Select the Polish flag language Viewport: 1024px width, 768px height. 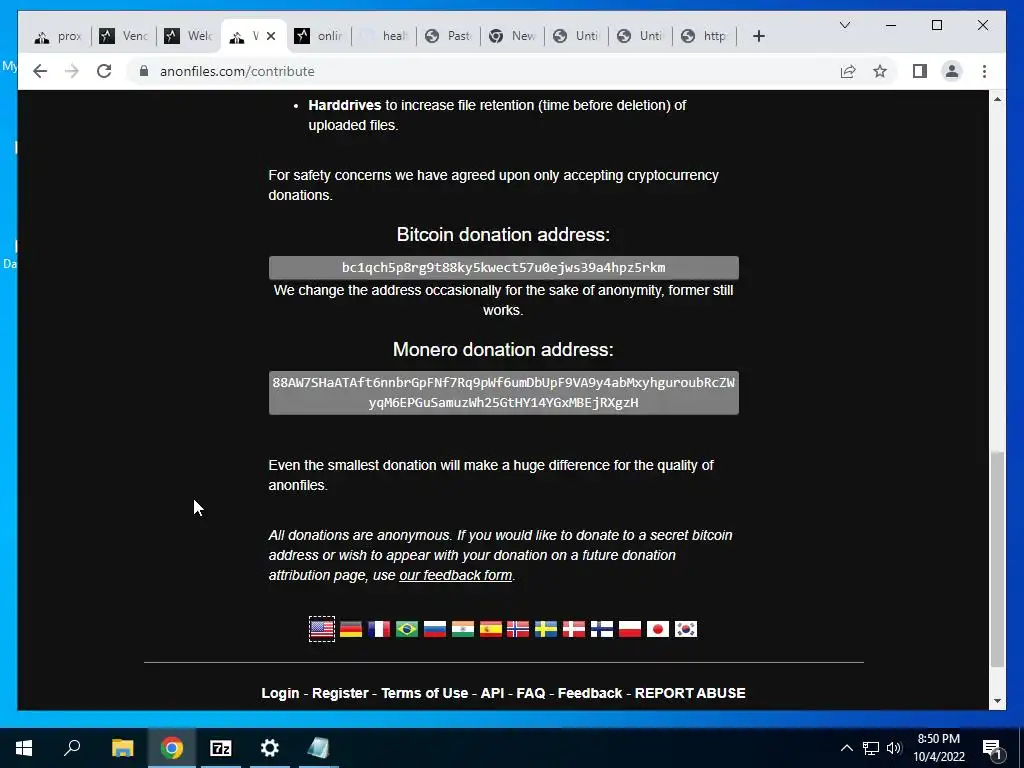coord(630,629)
